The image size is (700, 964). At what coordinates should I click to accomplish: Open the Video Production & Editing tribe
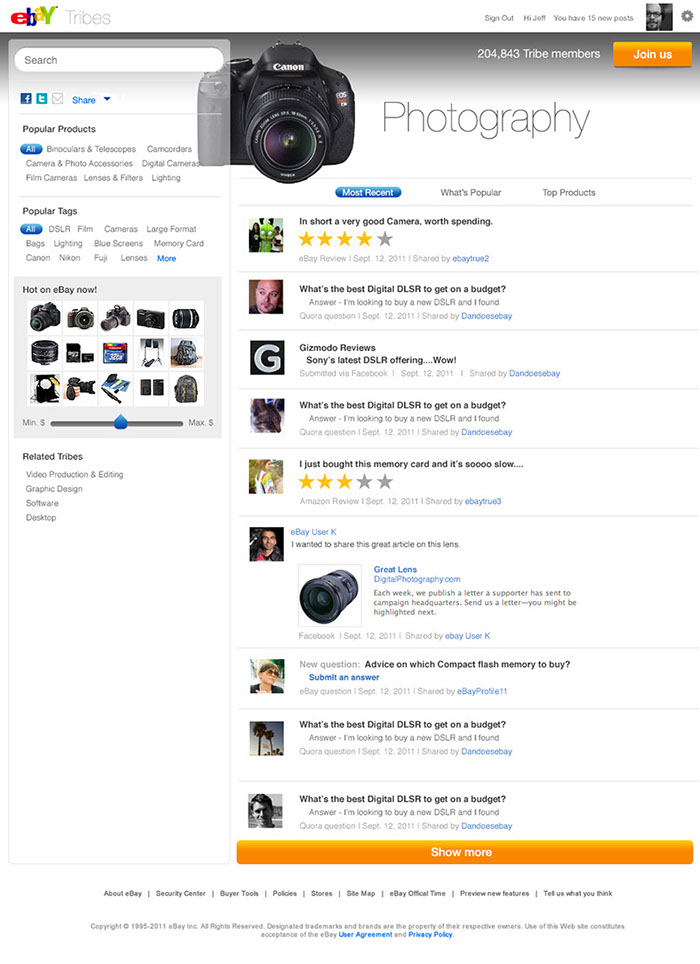(74, 475)
